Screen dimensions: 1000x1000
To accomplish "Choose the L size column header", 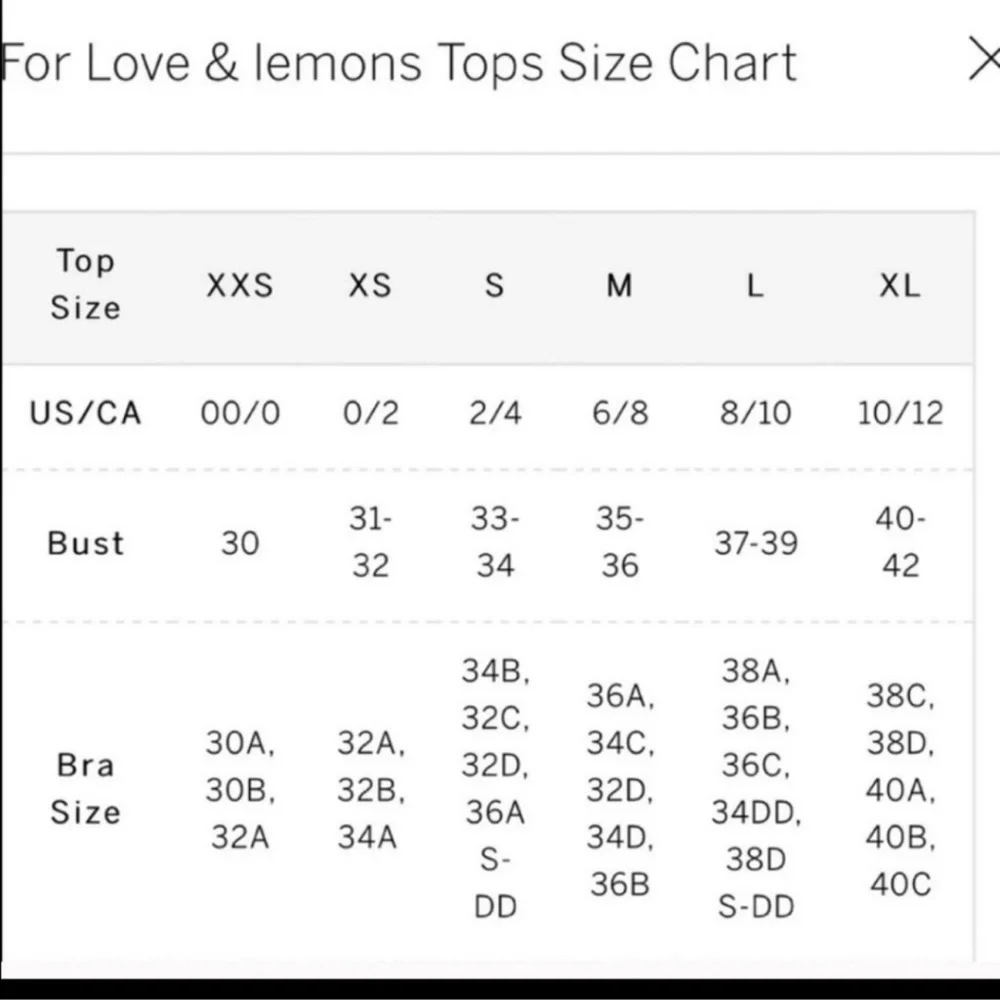I will tap(755, 285).
